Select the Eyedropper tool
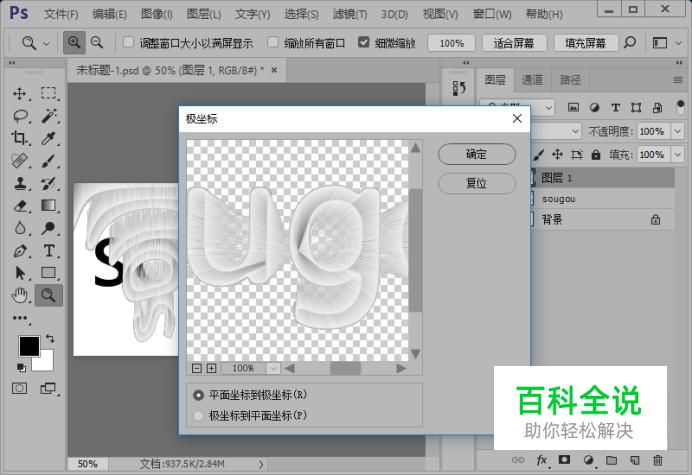This screenshot has height=475, width=692. point(49,139)
